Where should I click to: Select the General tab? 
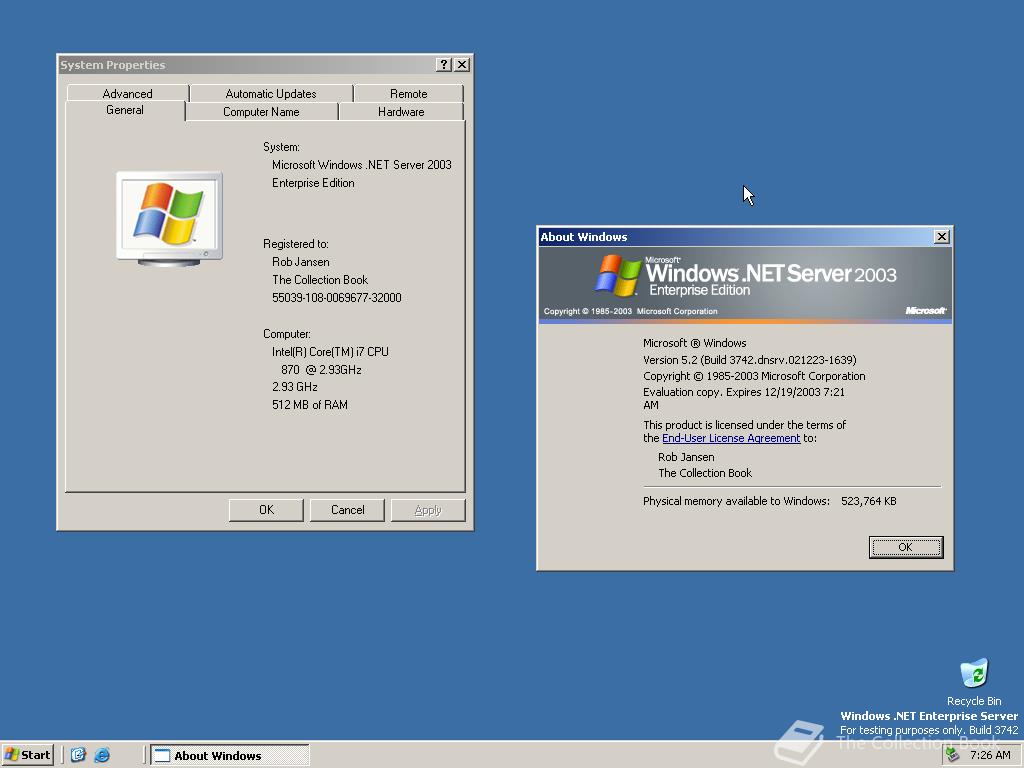point(125,110)
